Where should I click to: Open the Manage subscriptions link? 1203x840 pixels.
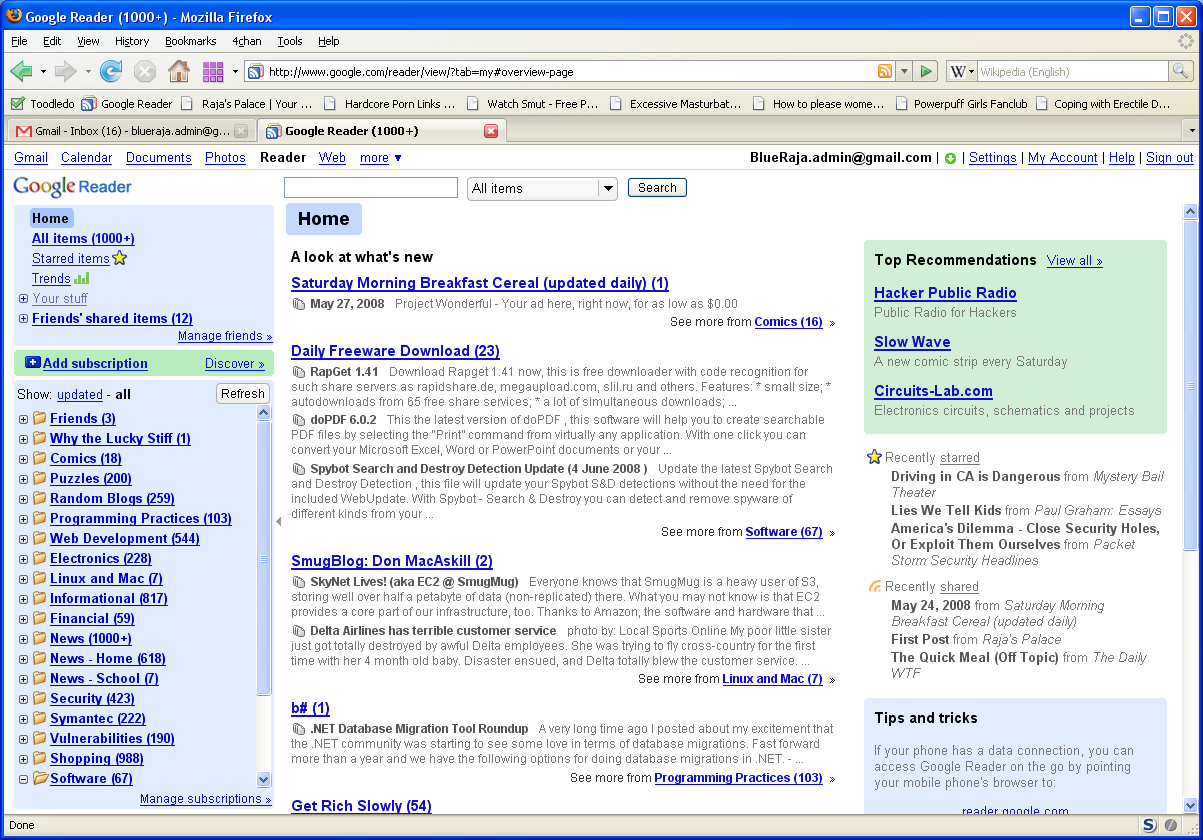click(206, 799)
